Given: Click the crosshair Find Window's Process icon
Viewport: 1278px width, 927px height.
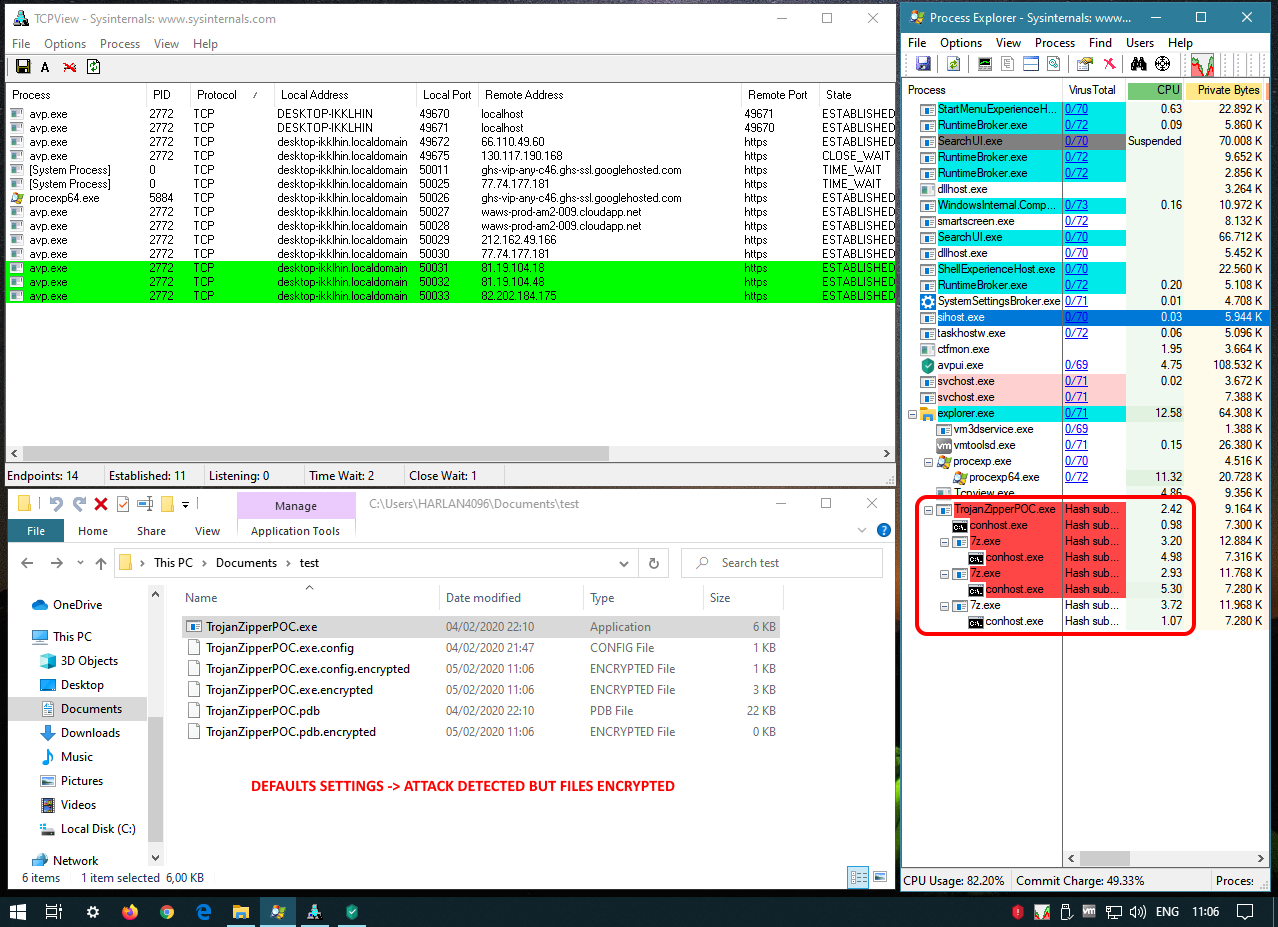Looking at the screenshot, I should pos(1162,64).
